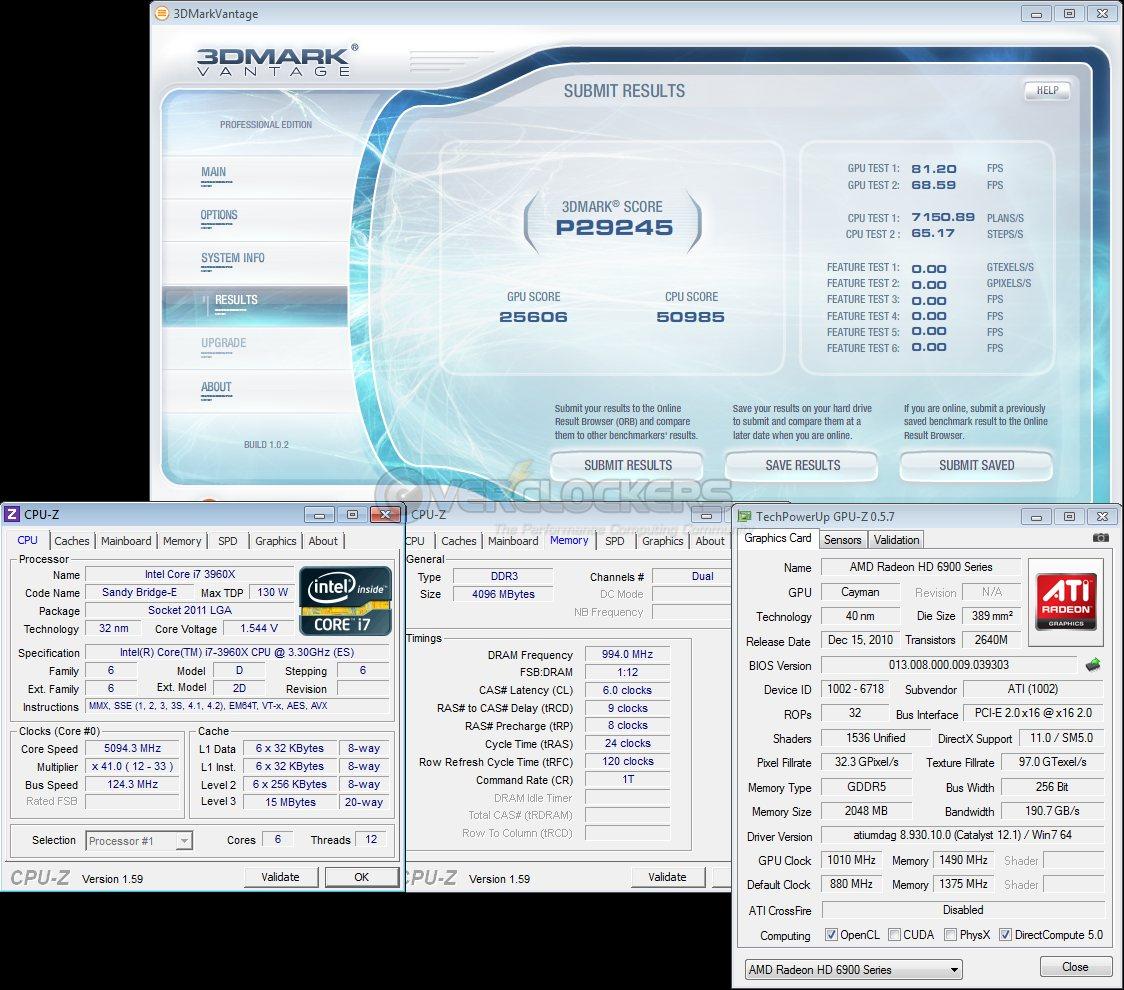
Task: Click the 3DMarkVantage title bar icon
Action: click(162, 13)
